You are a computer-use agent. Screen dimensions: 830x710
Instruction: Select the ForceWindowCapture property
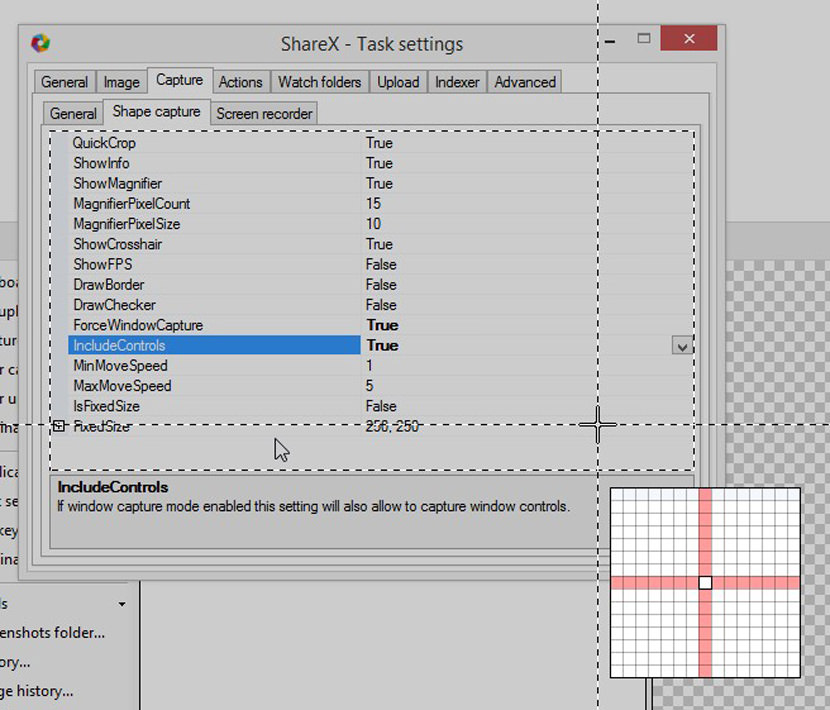pyautogui.click(x=138, y=325)
